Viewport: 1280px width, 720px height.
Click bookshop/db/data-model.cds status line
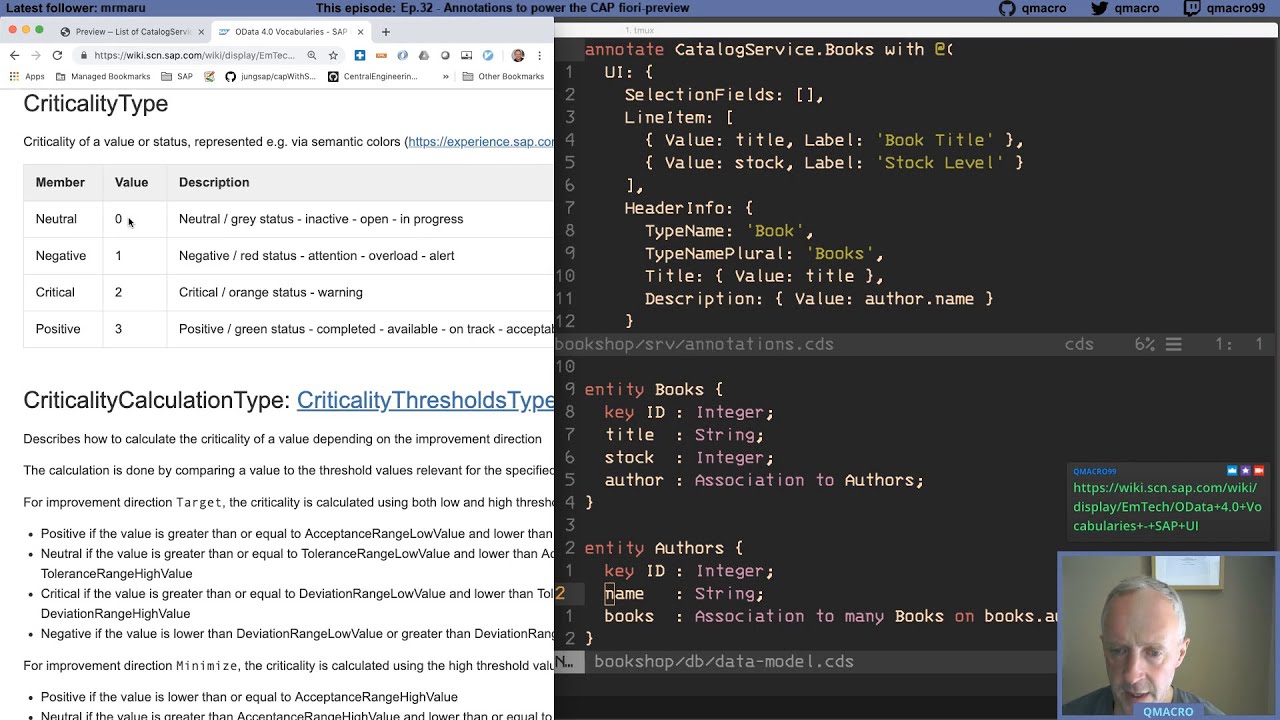(x=724, y=662)
